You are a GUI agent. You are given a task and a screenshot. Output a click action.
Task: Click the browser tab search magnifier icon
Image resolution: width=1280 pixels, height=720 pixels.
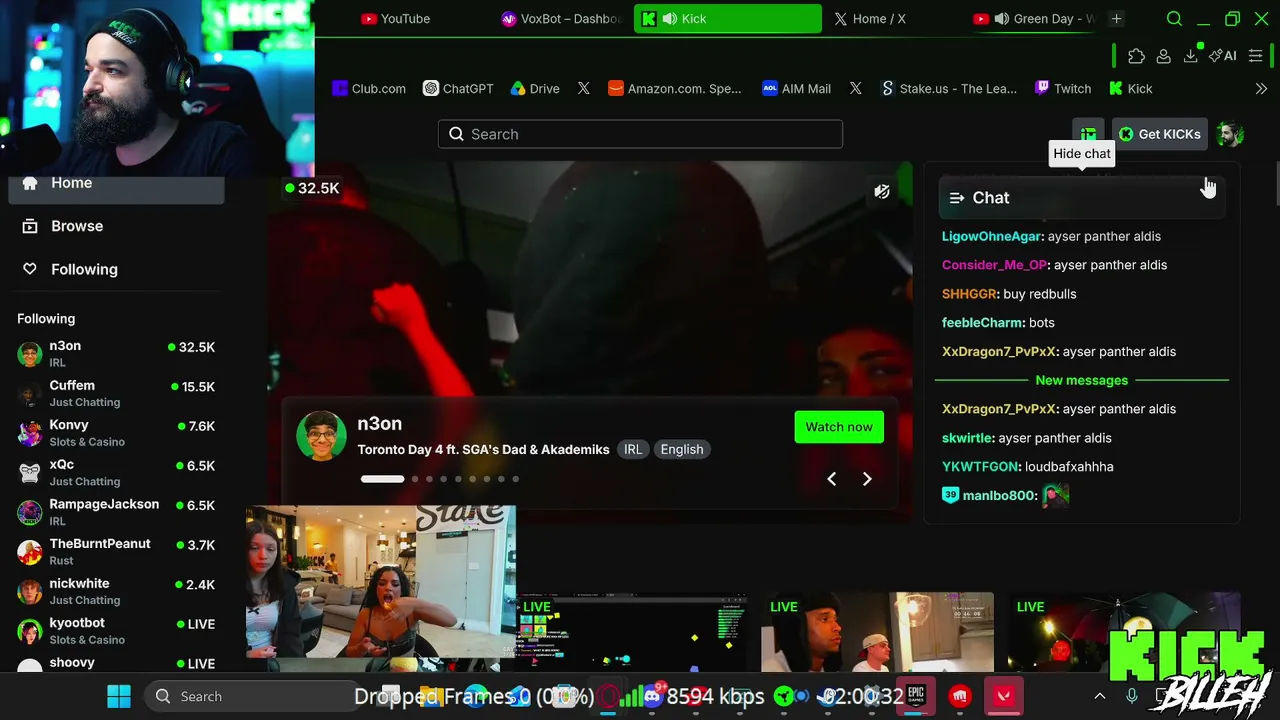click(x=1174, y=19)
